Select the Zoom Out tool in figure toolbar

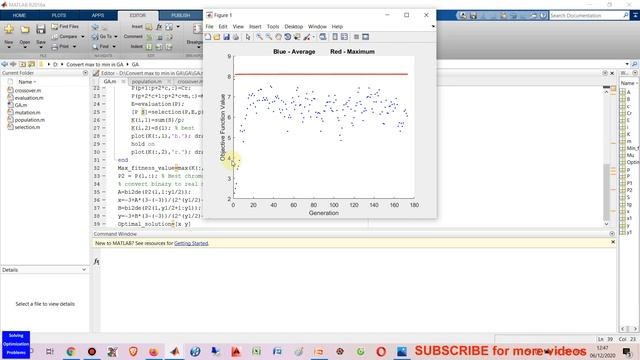point(269,37)
